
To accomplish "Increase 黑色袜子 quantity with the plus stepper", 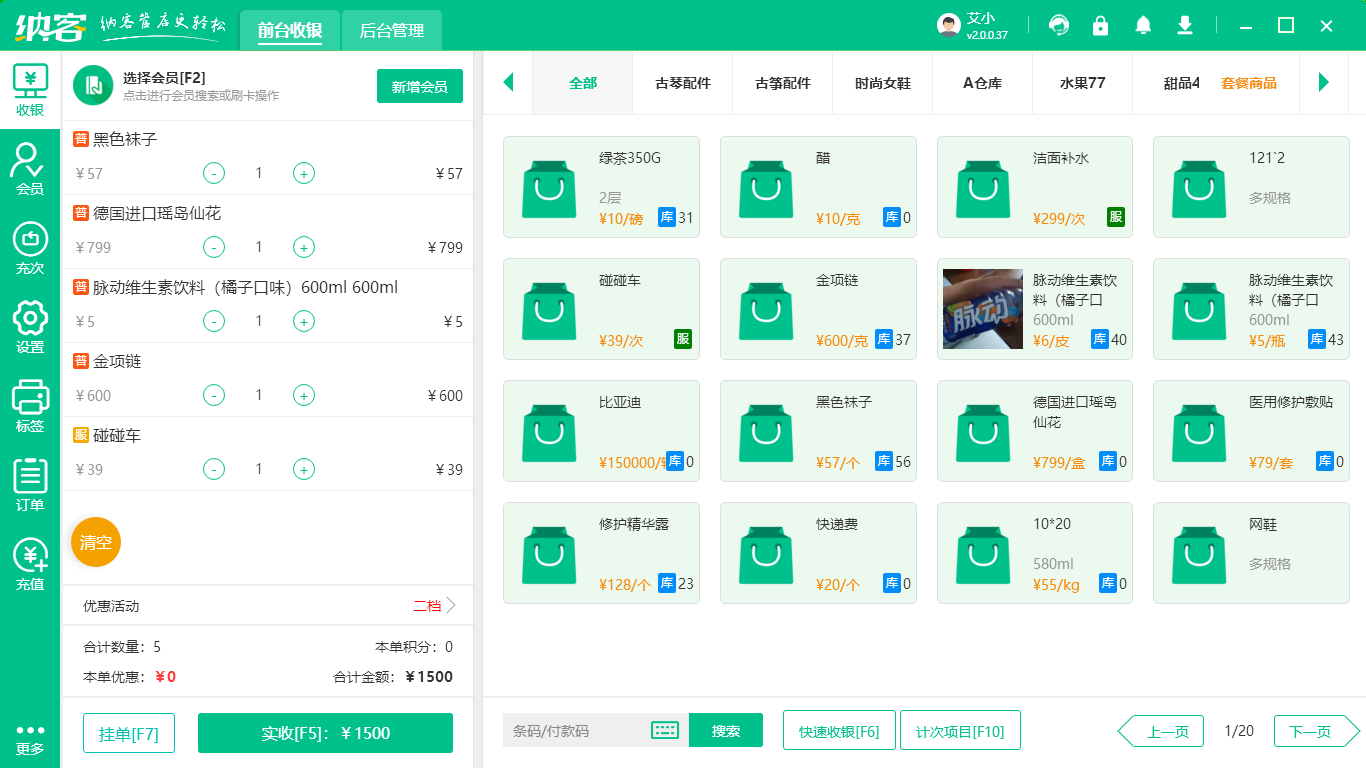I will pyautogui.click(x=303, y=173).
